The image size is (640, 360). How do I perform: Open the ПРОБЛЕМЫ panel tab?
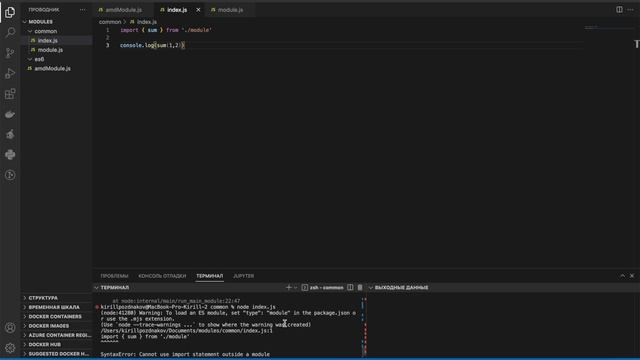(114, 276)
